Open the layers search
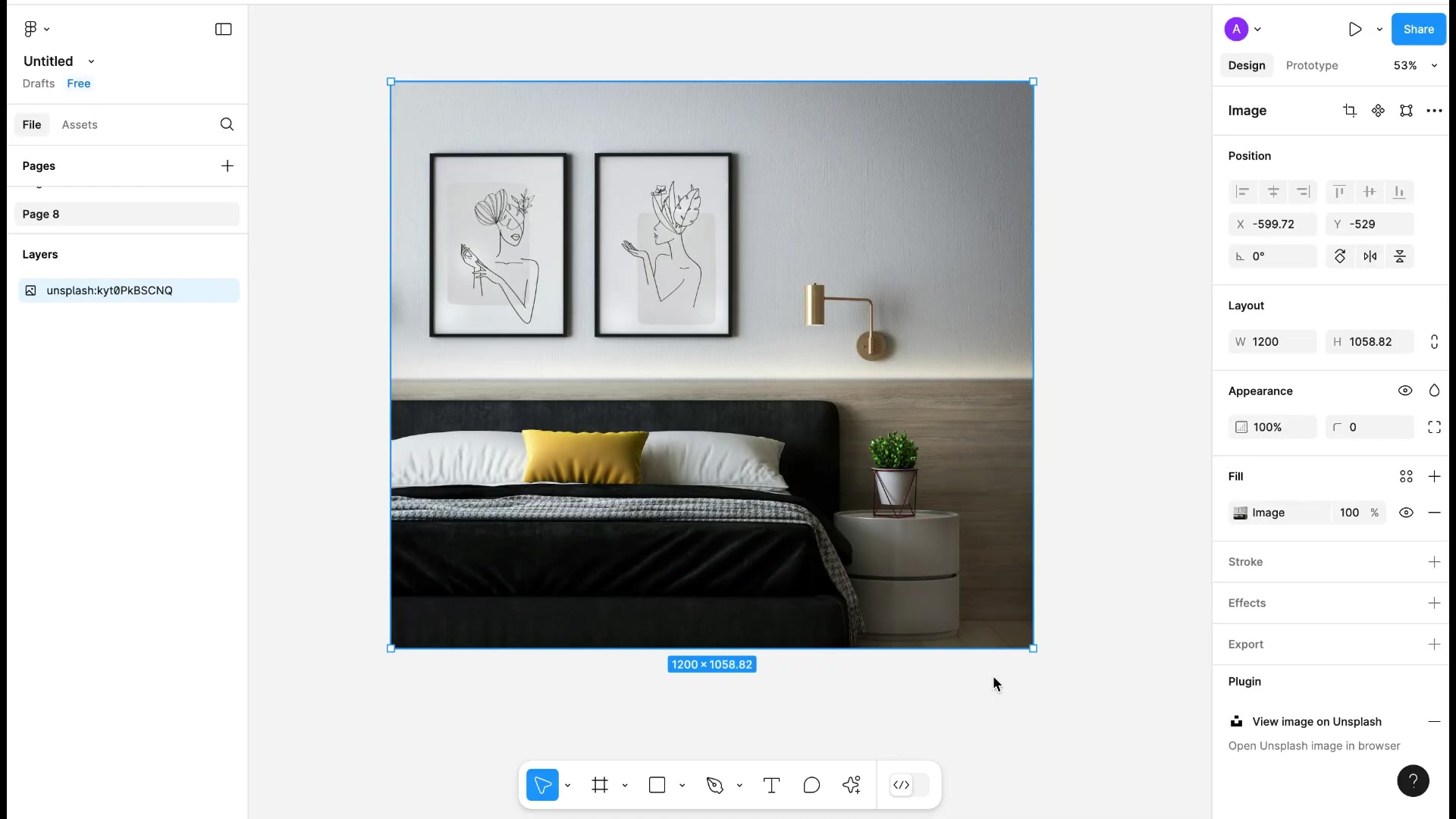This screenshot has width=1456, height=819. (227, 124)
